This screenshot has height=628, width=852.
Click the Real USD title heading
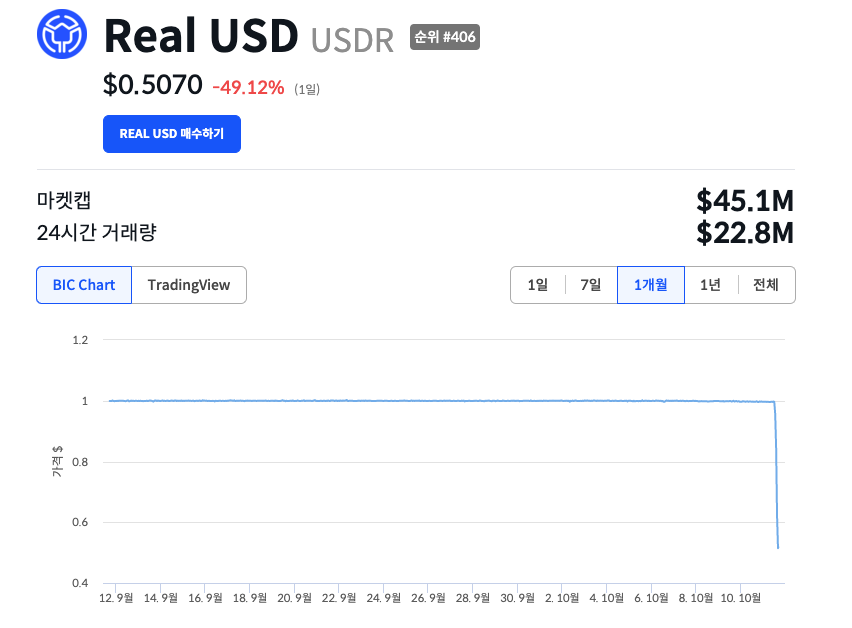point(201,36)
